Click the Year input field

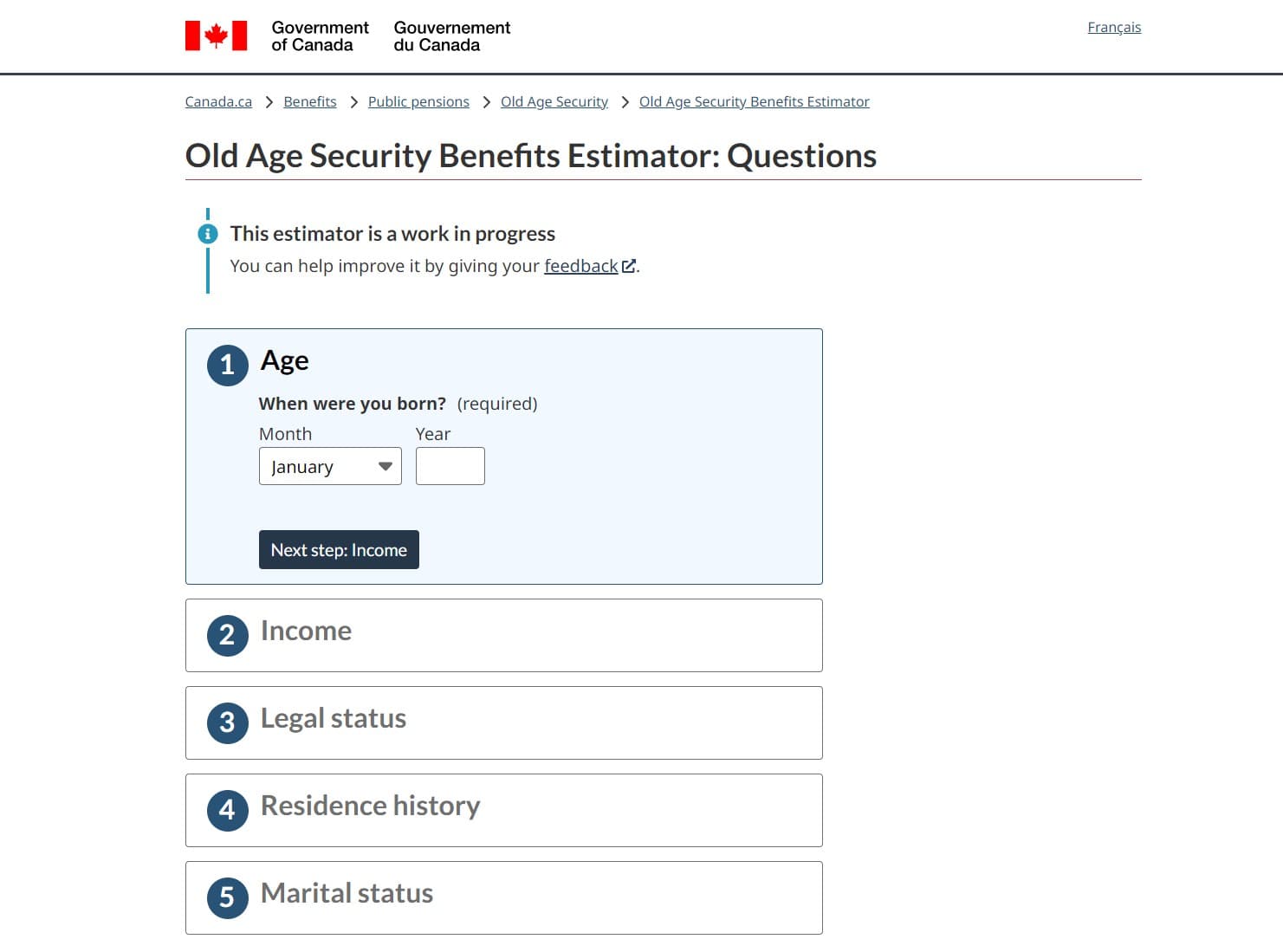[x=450, y=466]
